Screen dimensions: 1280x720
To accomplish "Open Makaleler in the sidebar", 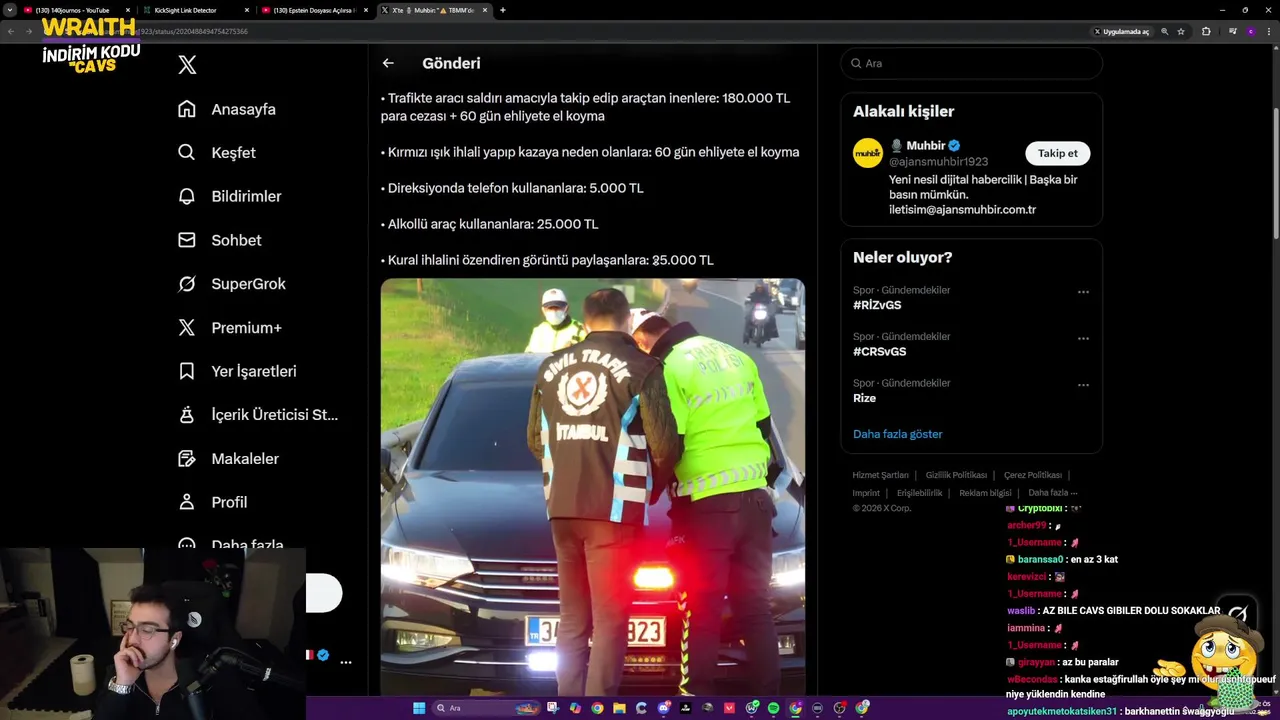I will (x=228, y=458).
